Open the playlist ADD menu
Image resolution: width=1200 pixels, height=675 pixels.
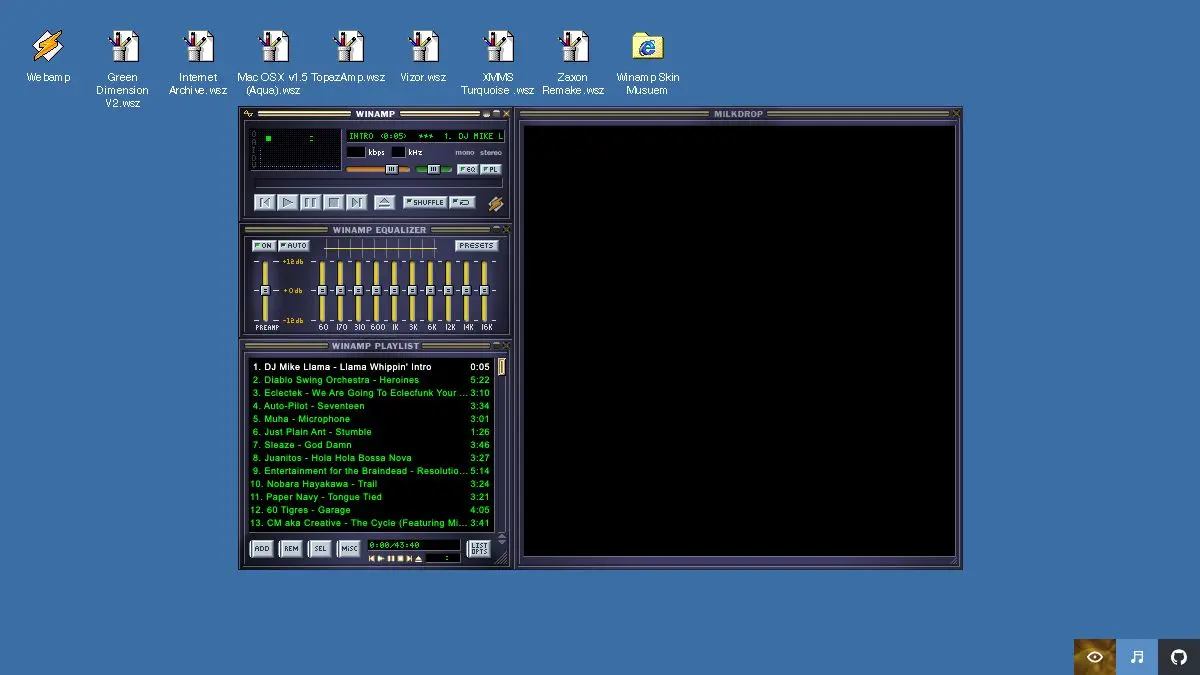point(262,548)
